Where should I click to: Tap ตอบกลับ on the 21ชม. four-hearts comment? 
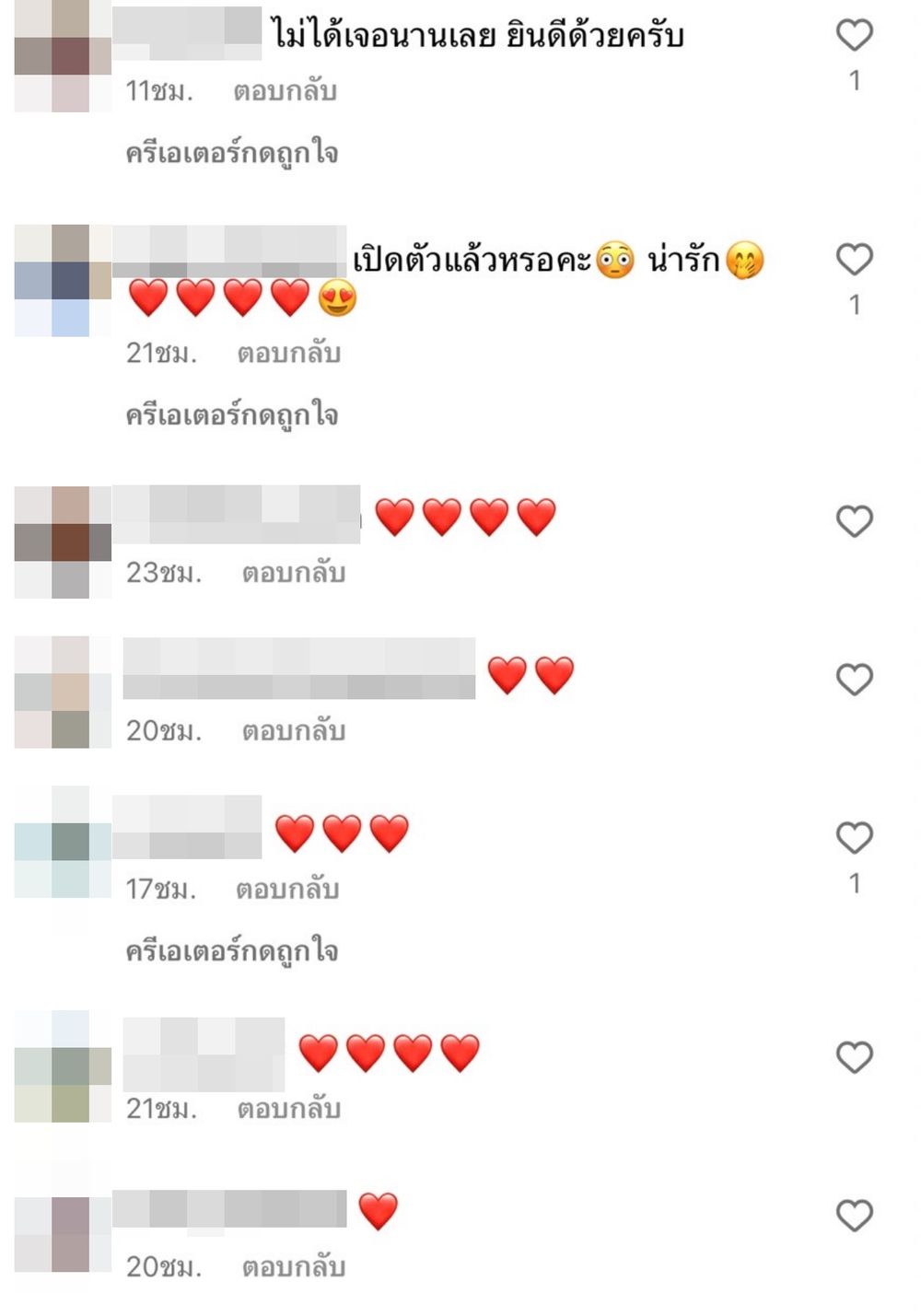(289, 1109)
